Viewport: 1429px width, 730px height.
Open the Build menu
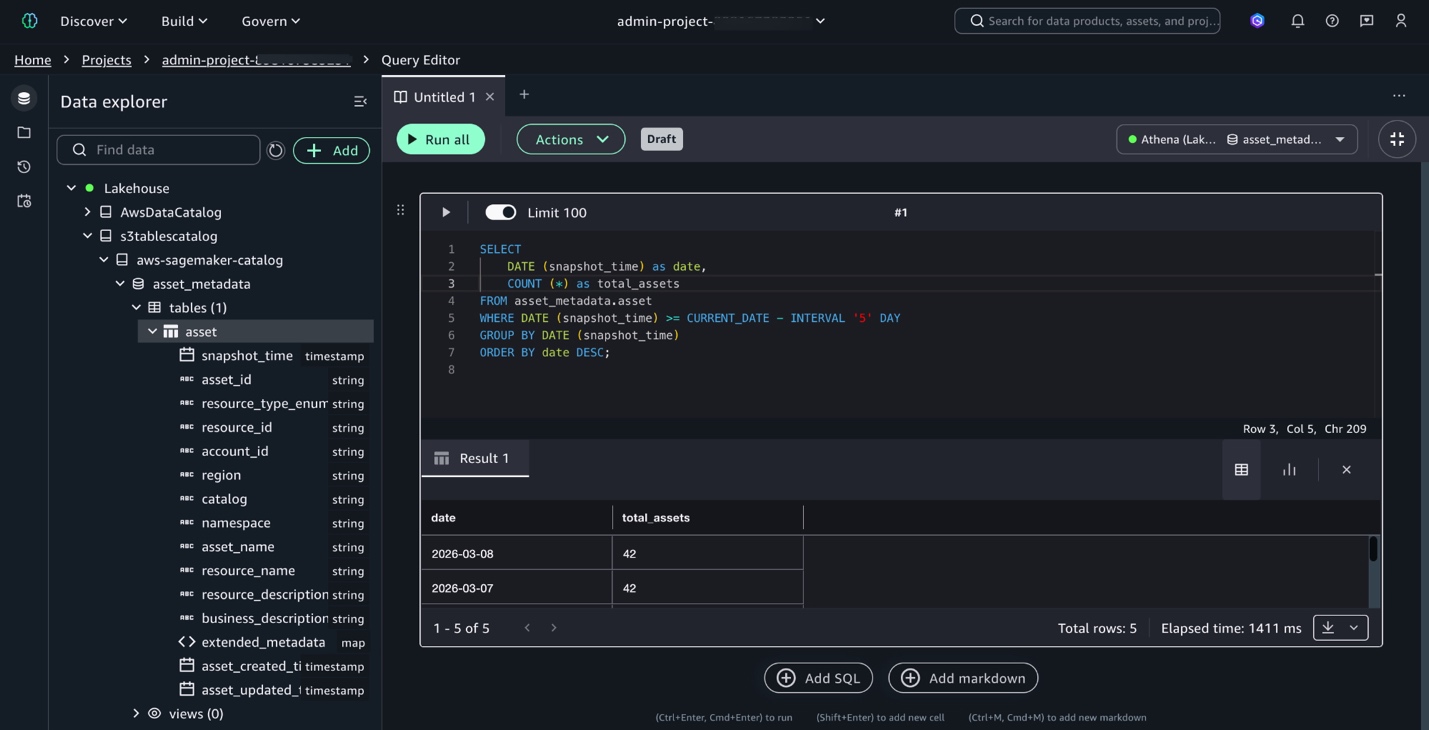pyautogui.click(x=184, y=21)
